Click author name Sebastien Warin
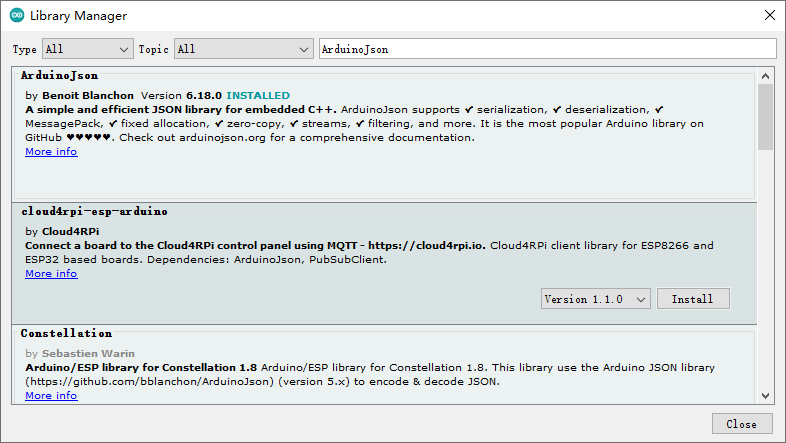This screenshot has height=443, width=786. [88, 353]
